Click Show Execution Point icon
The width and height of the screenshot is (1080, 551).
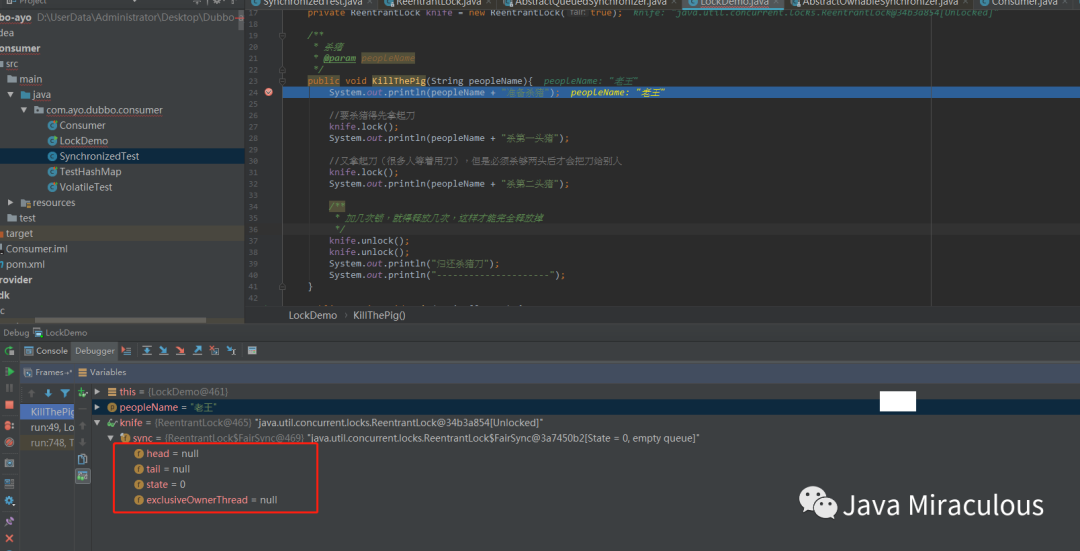pos(126,351)
